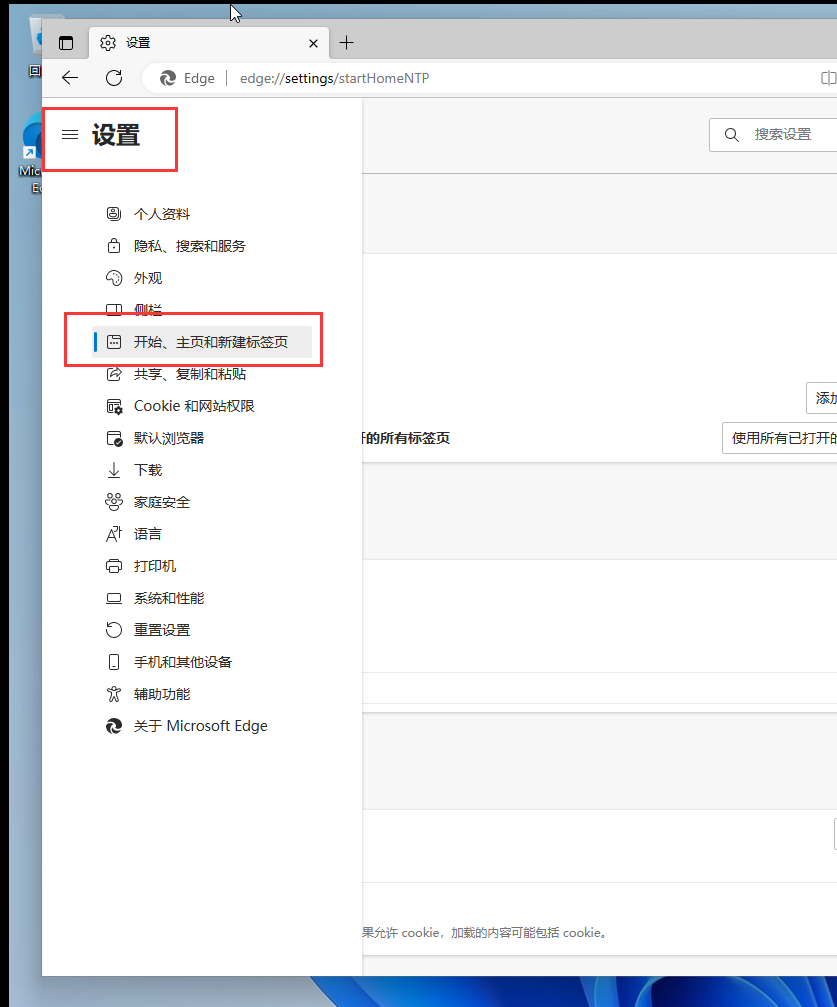
Task: Open Cookie 和网站权限 settings
Action: click(x=194, y=406)
